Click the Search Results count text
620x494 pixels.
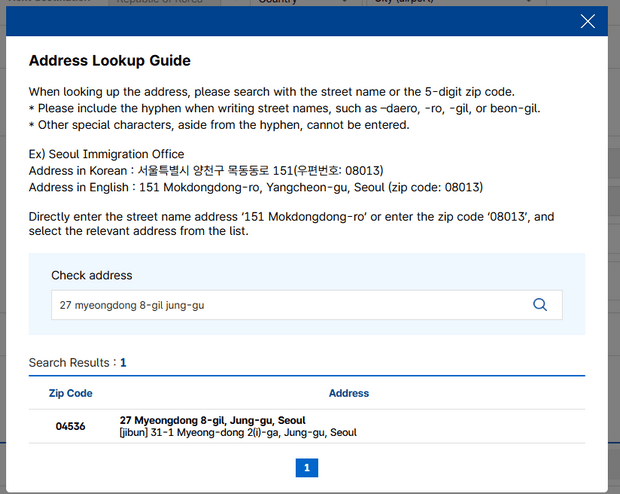pos(77,362)
